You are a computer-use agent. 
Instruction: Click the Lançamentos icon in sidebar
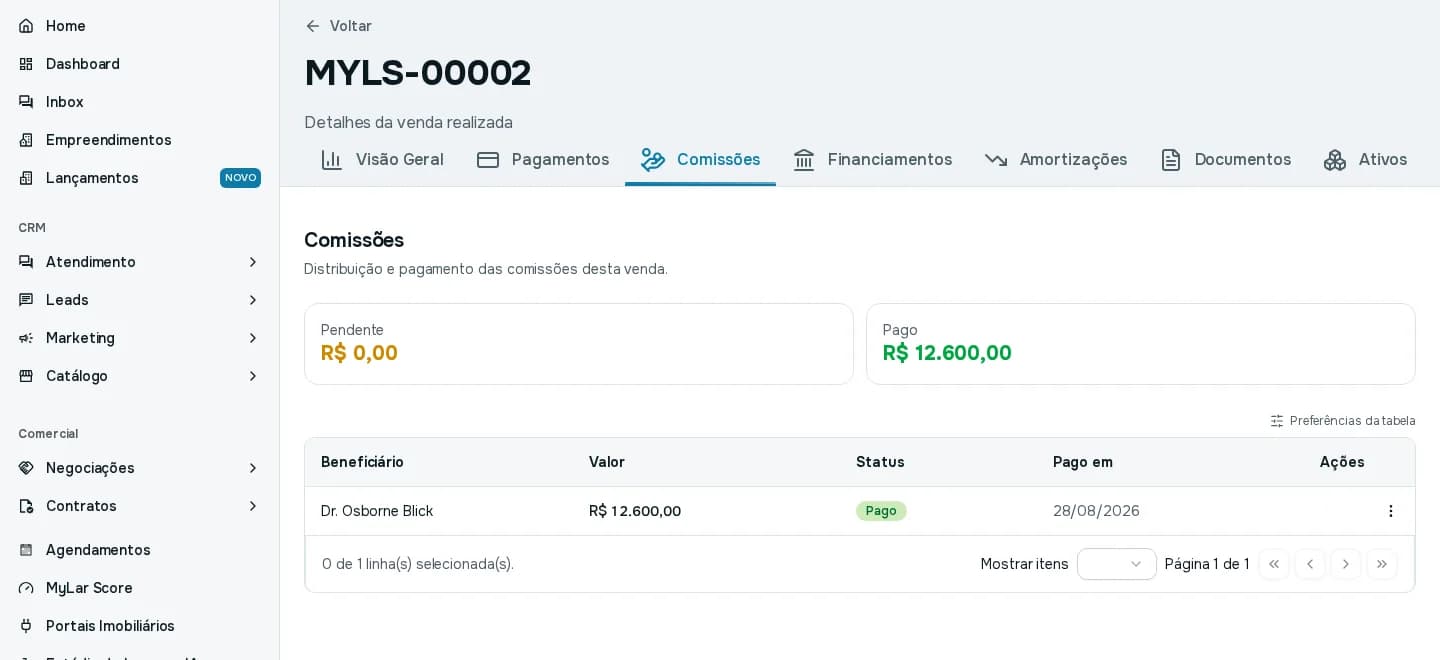pos(26,178)
